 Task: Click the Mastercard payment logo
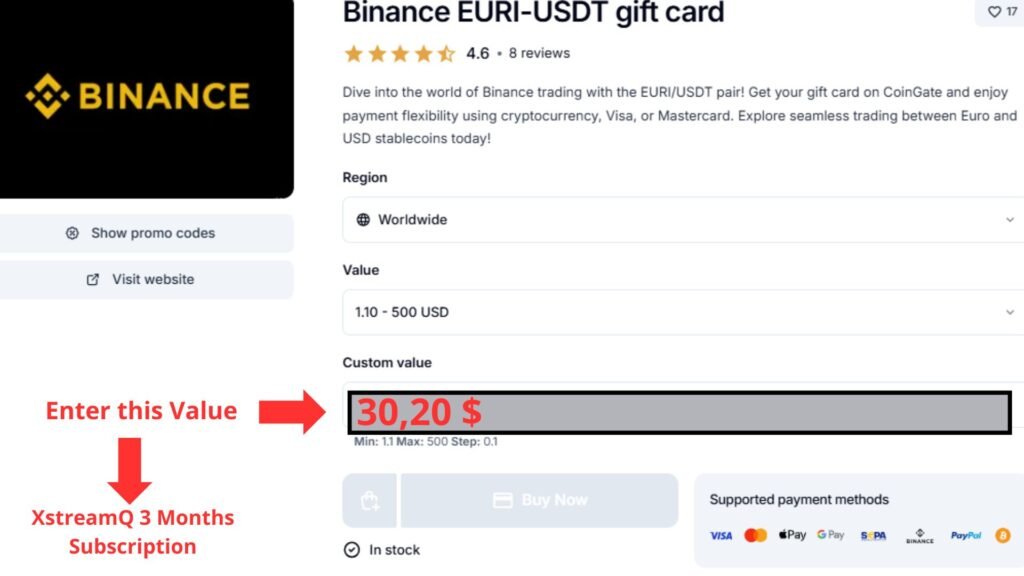tap(756, 536)
